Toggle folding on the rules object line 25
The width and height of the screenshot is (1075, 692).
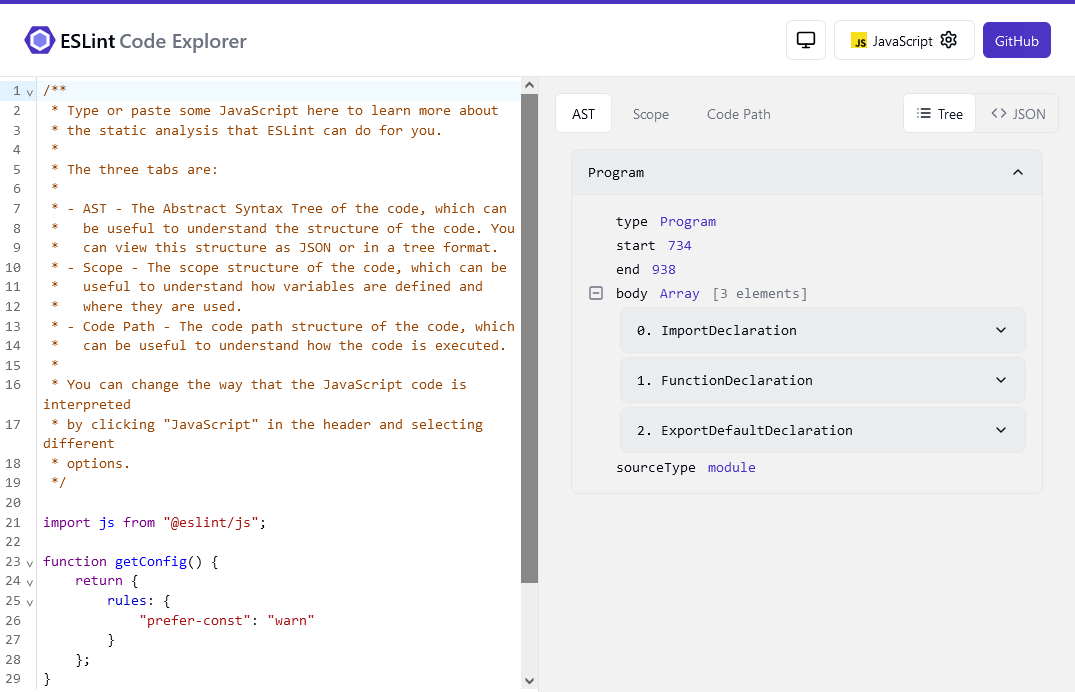30,600
